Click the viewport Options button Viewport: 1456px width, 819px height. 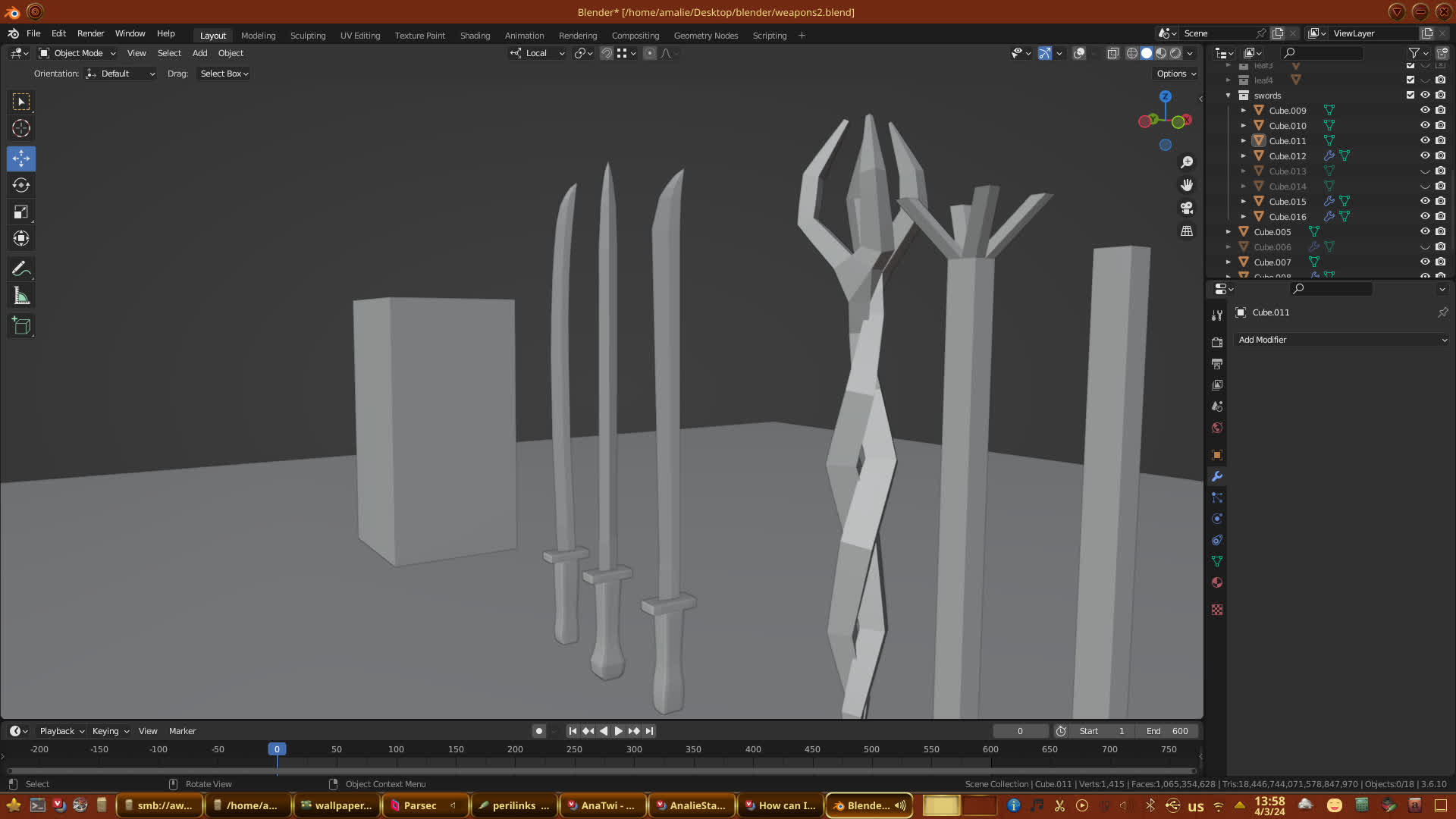[x=1176, y=74]
